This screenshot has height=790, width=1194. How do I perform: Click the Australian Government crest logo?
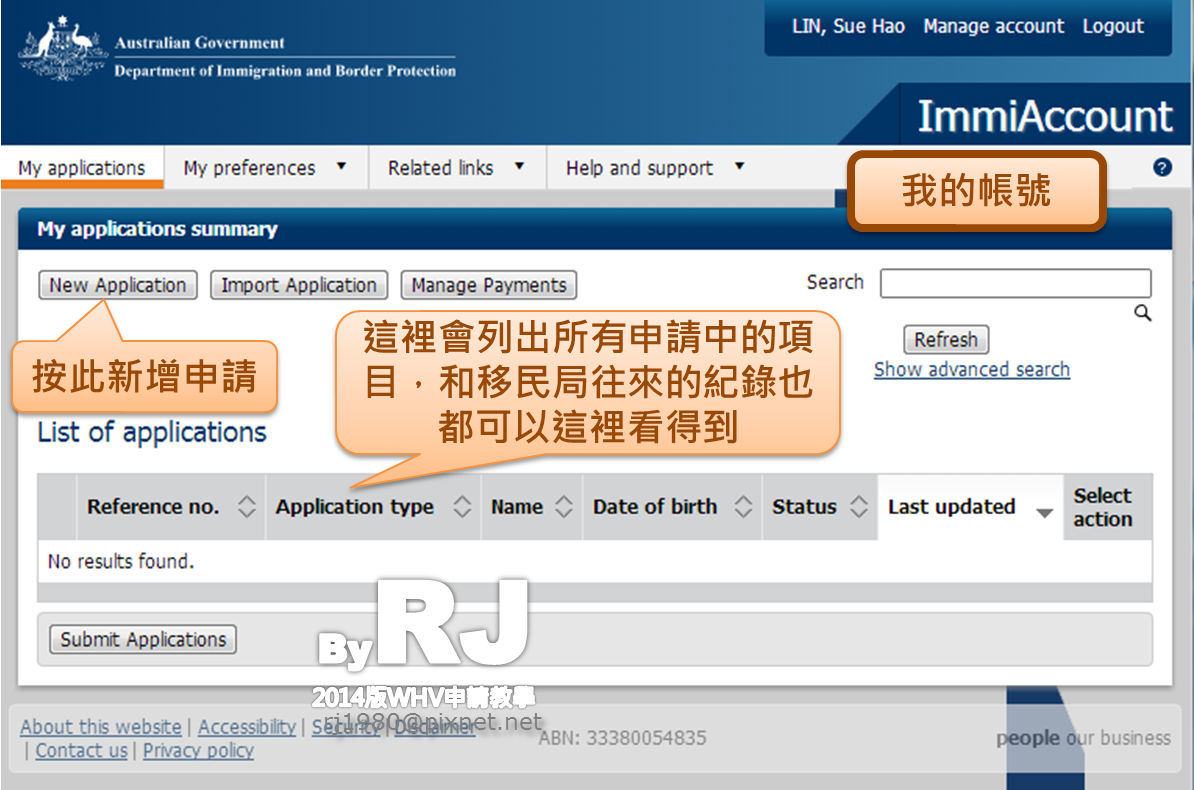pos(62,48)
